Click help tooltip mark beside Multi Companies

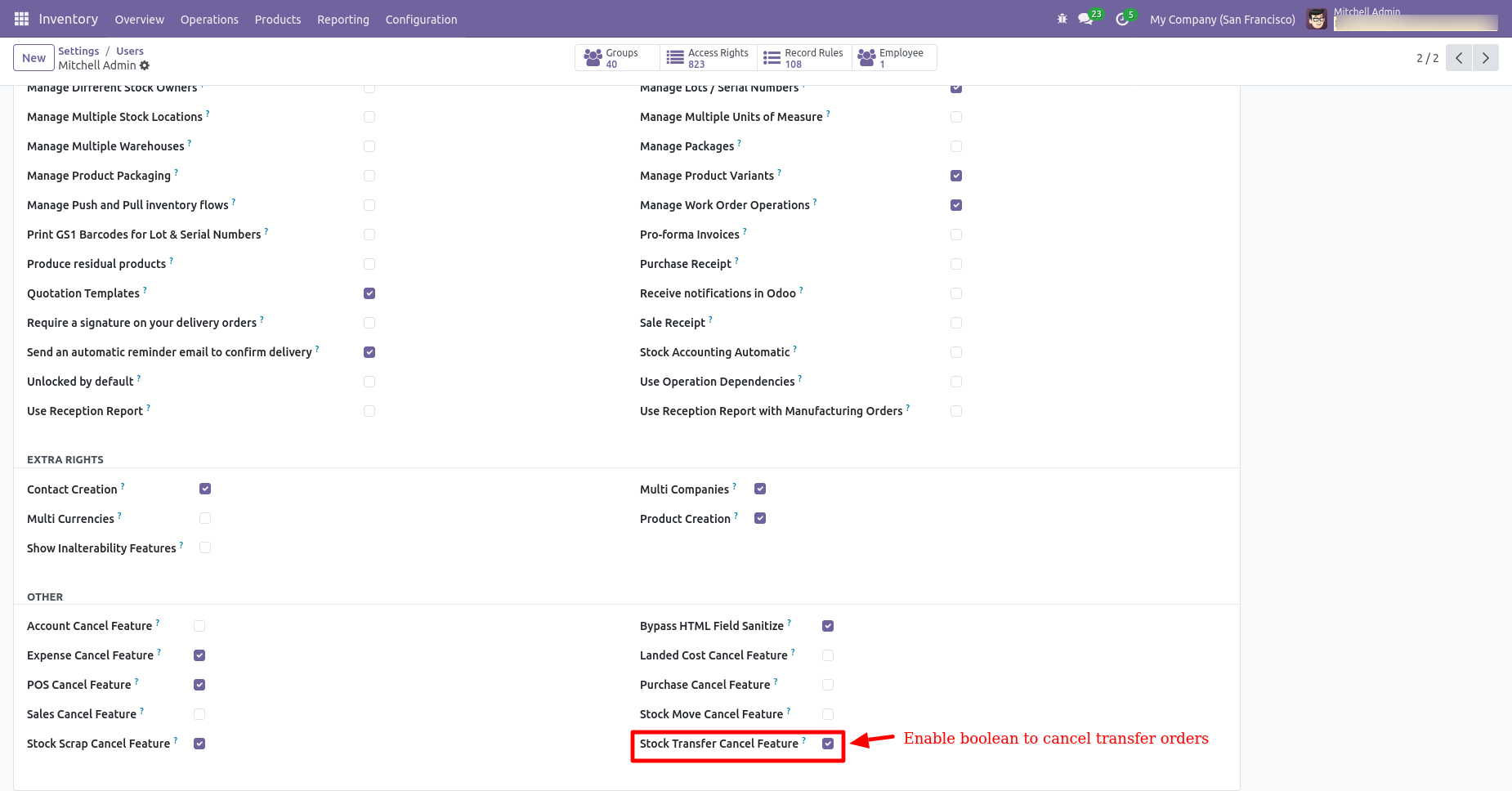point(734,486)
